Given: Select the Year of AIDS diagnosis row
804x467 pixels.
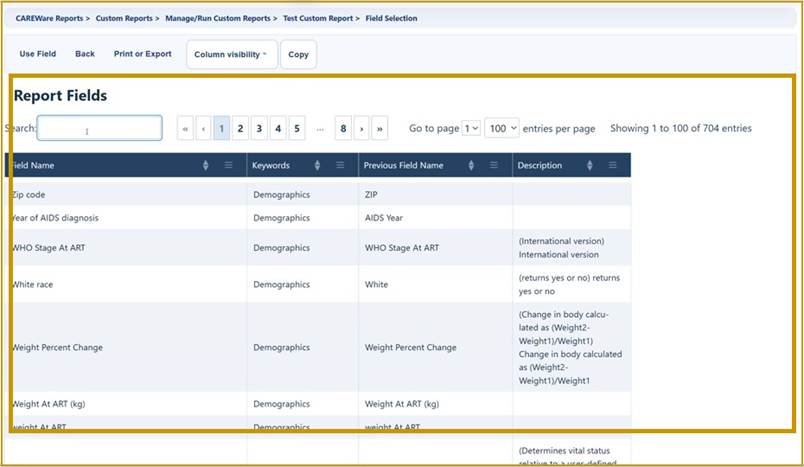Looking at the screenshot, I should (x=318, y=218).
